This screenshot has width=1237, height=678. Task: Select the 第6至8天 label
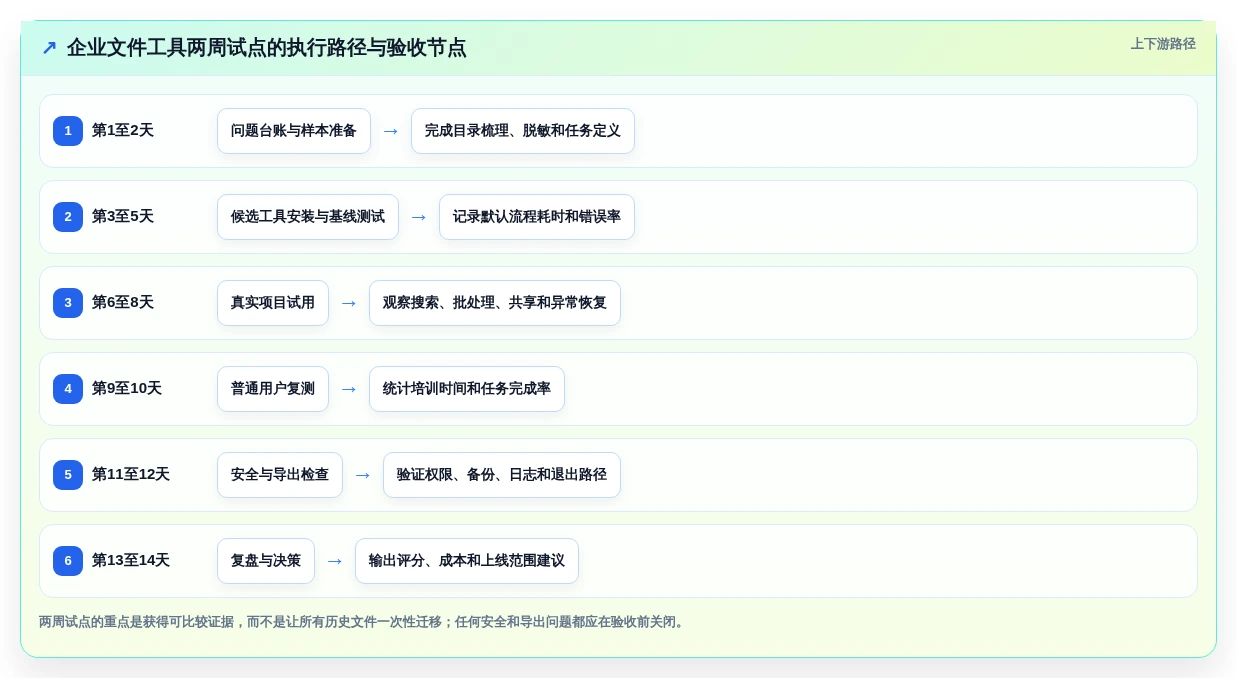coord(123,303)
